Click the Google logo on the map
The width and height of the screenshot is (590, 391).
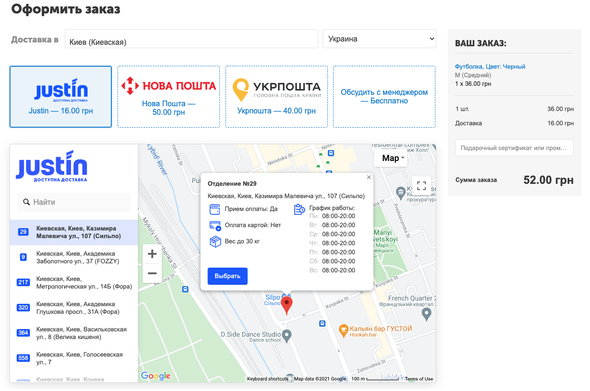tap(155, 376)
